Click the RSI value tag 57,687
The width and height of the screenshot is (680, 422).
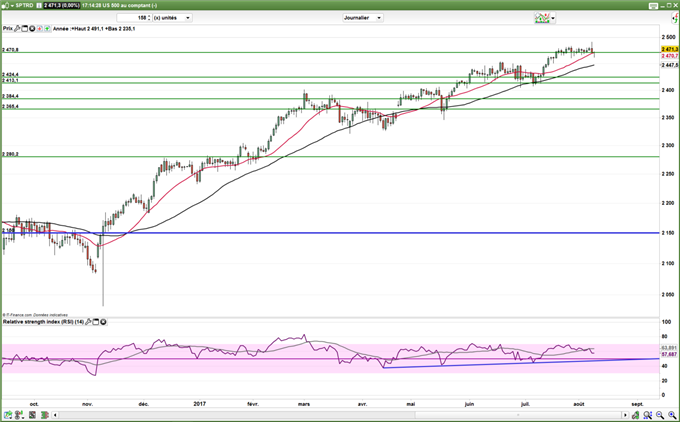(669, 354)
